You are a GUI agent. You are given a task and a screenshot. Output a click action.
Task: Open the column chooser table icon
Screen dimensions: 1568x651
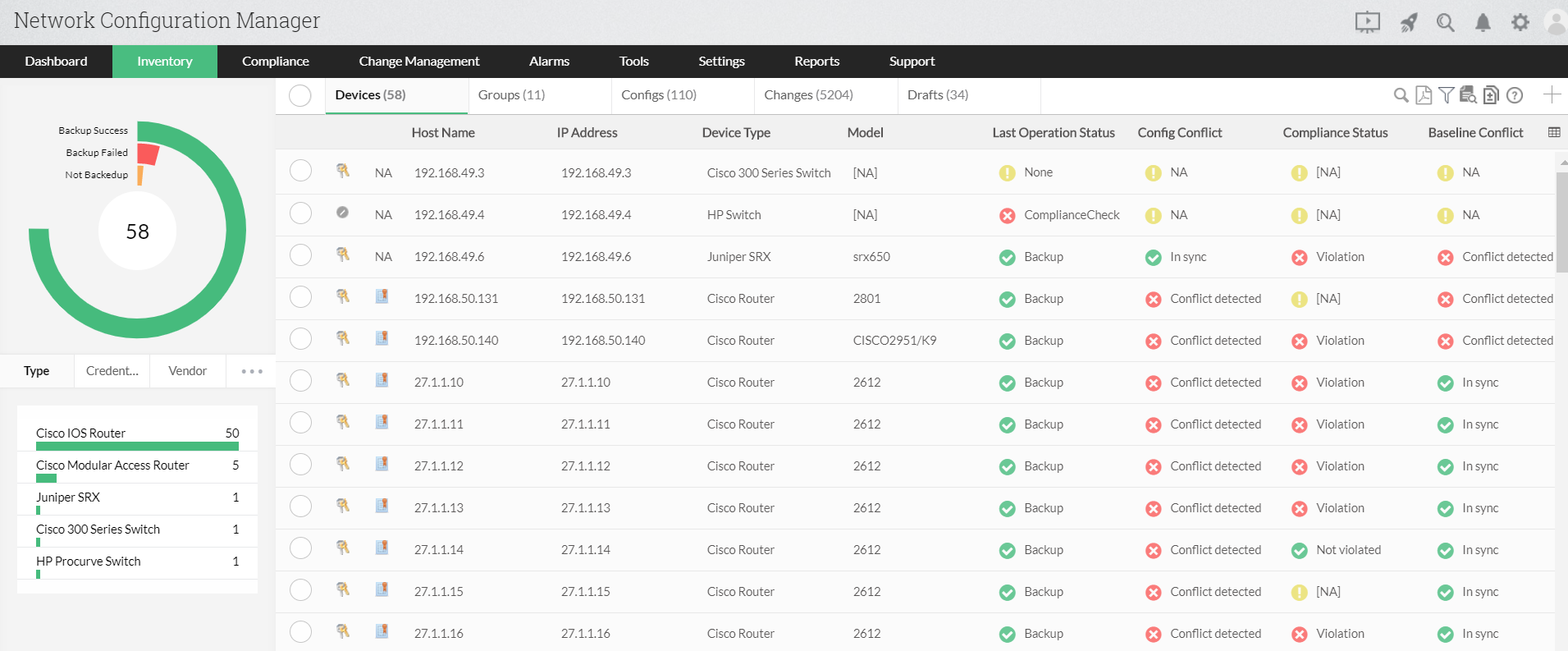pos(1554,132)
